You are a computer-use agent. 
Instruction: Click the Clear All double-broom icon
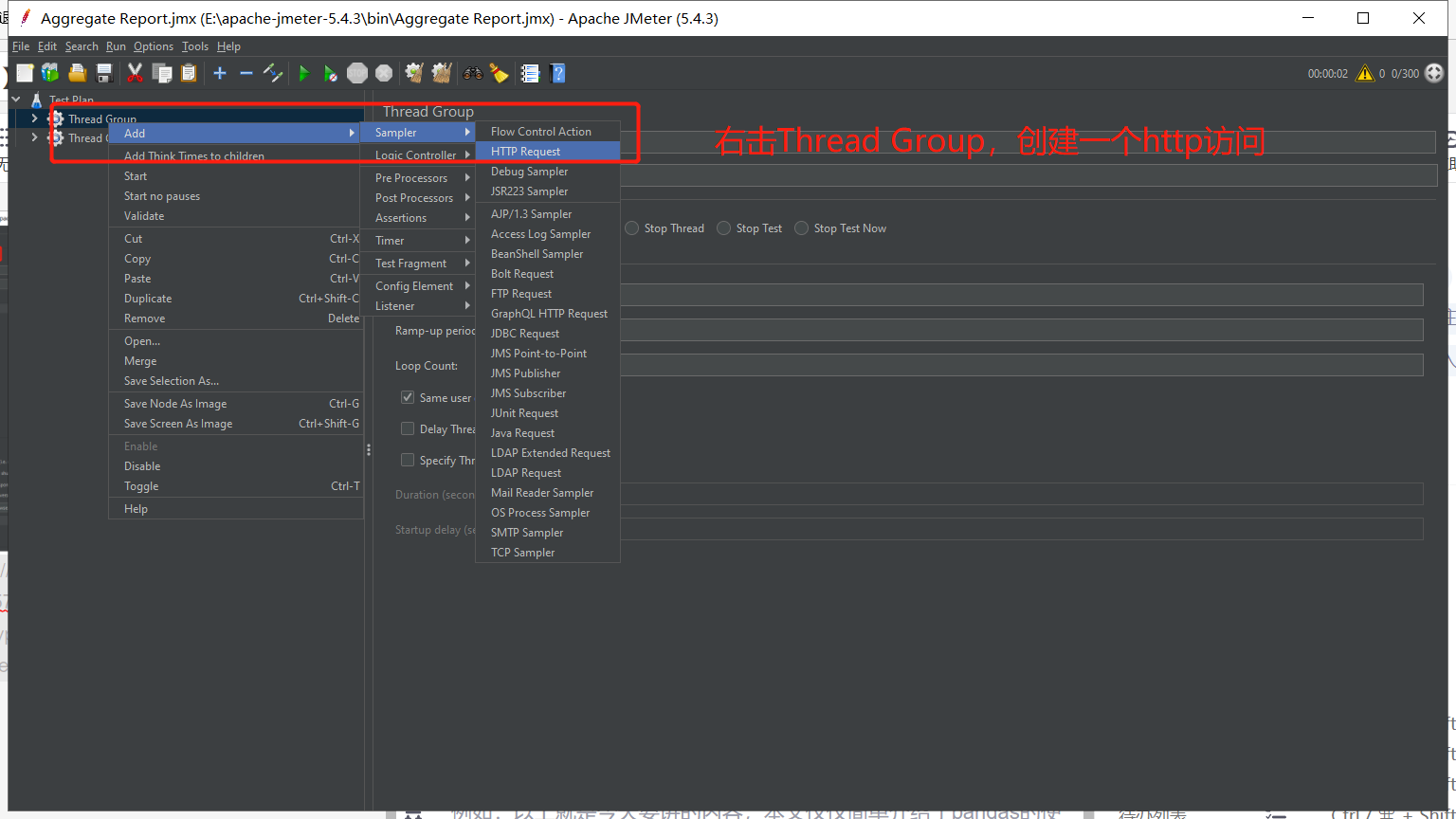(x=442, y=73)
